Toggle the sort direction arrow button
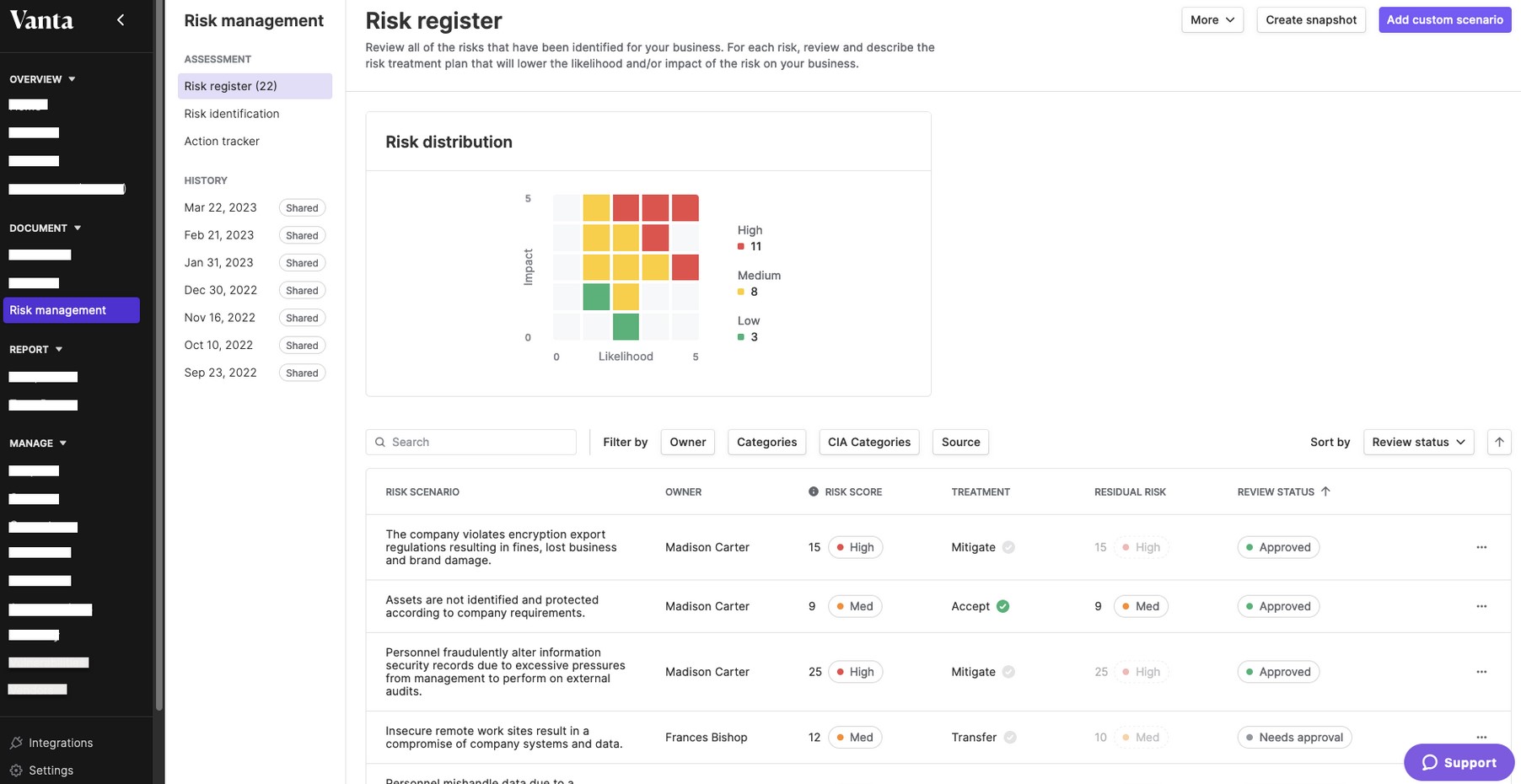 (1499, 442)
